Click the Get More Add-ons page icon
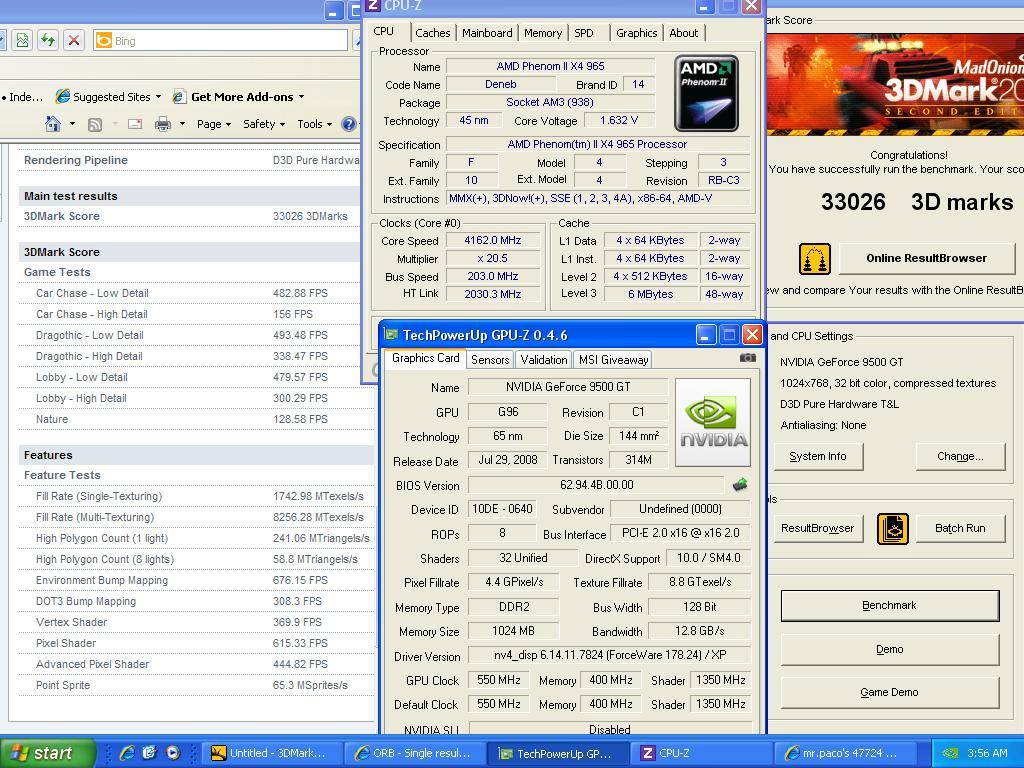The image size is (1024, 768). [179, 97]
